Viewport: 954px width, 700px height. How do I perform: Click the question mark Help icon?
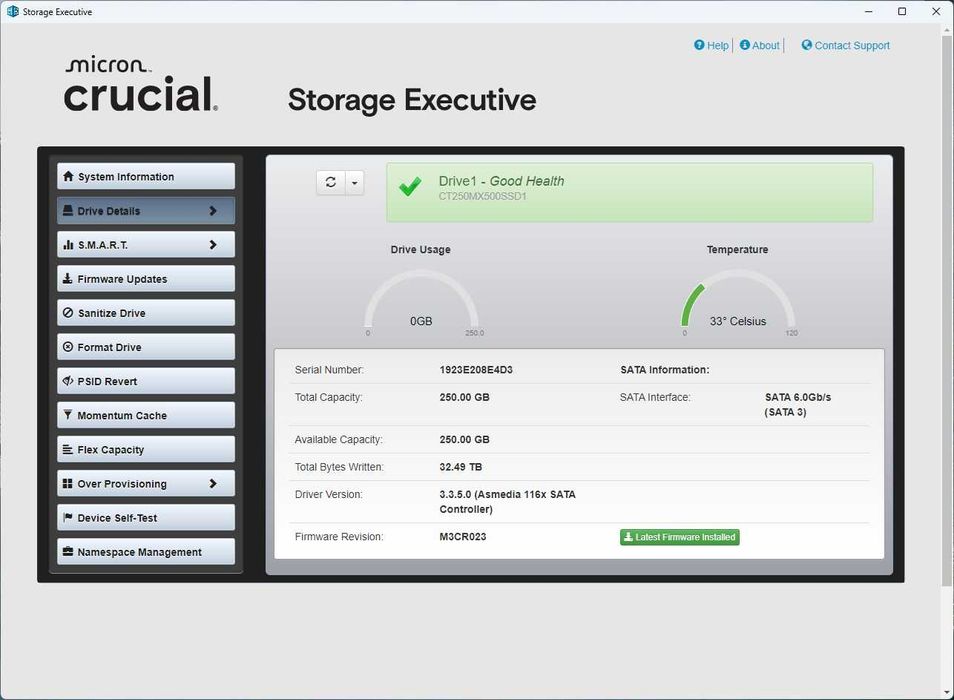699,45
